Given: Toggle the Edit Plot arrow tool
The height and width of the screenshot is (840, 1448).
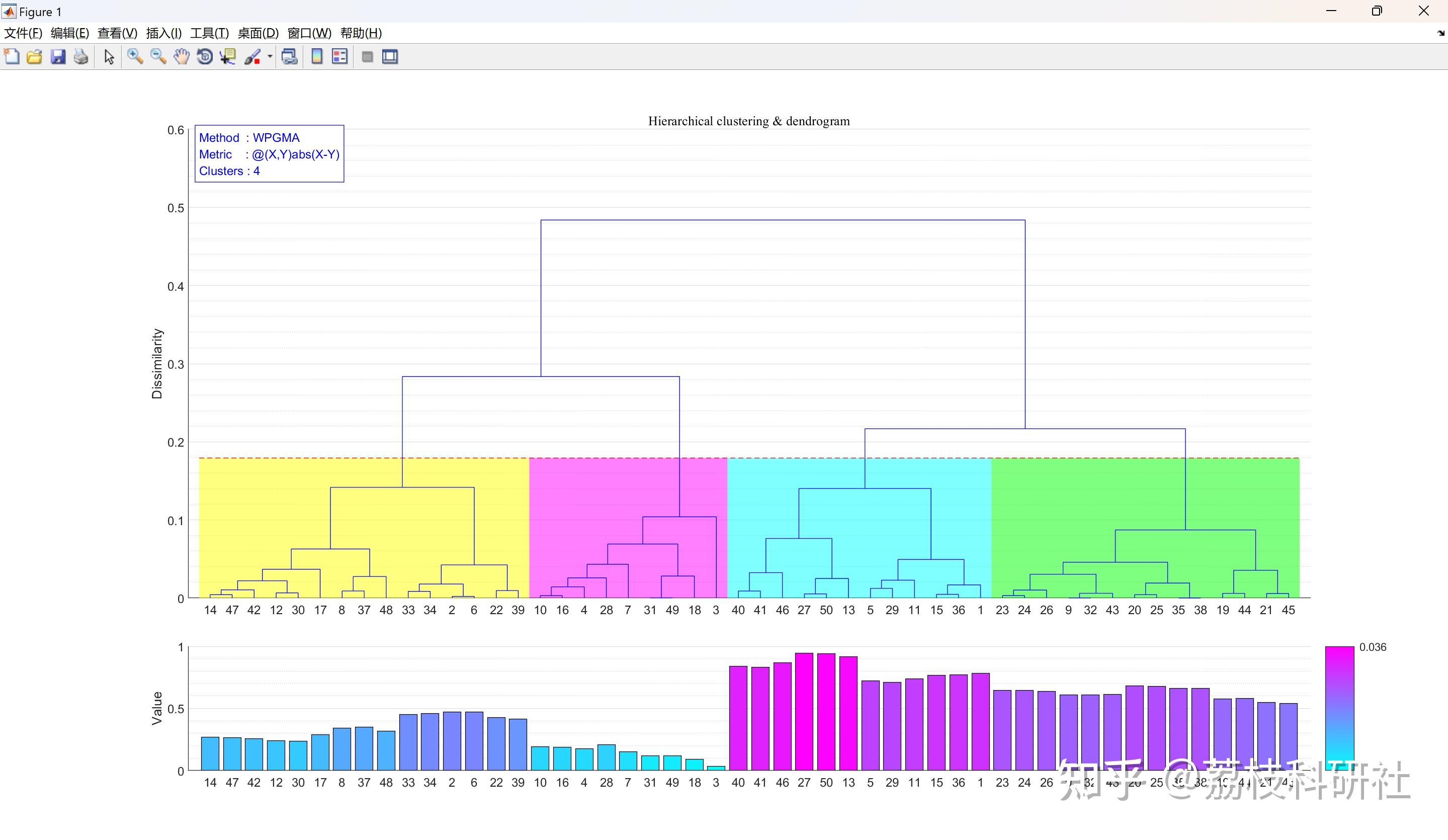Looking at the screenshot, I should [109, 57].
